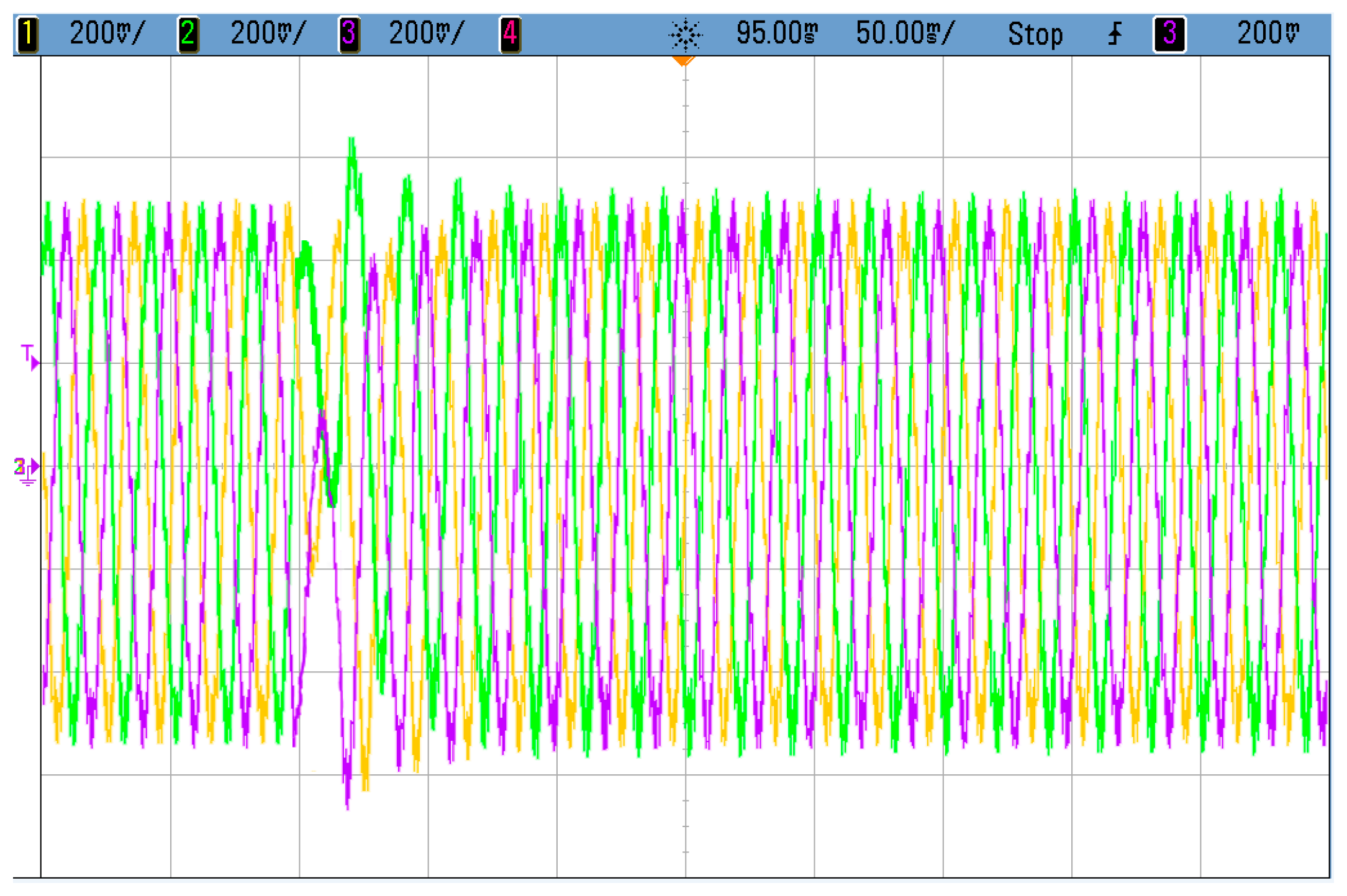1347x896 pixels.
Task: Enable the red channel 4 badge
Action: (x=510, y=34)
